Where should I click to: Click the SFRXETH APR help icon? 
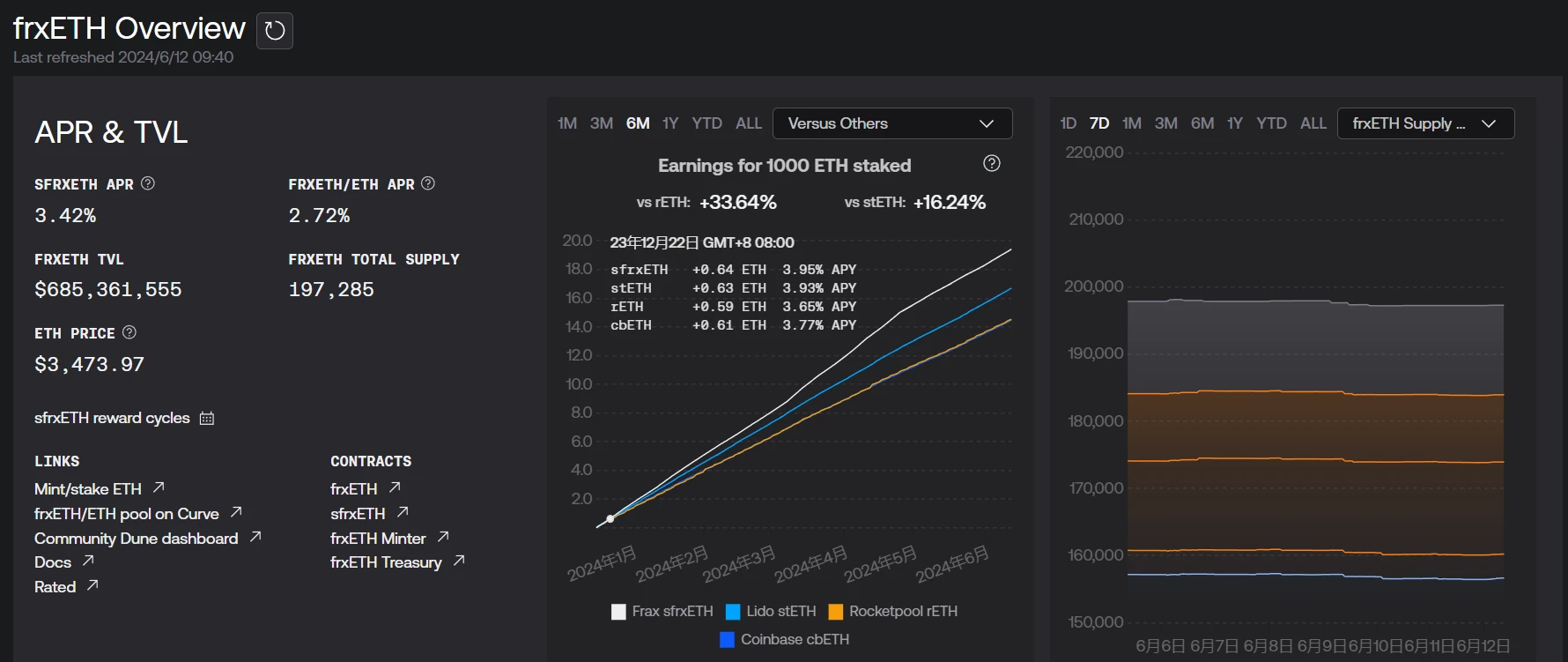148,183
